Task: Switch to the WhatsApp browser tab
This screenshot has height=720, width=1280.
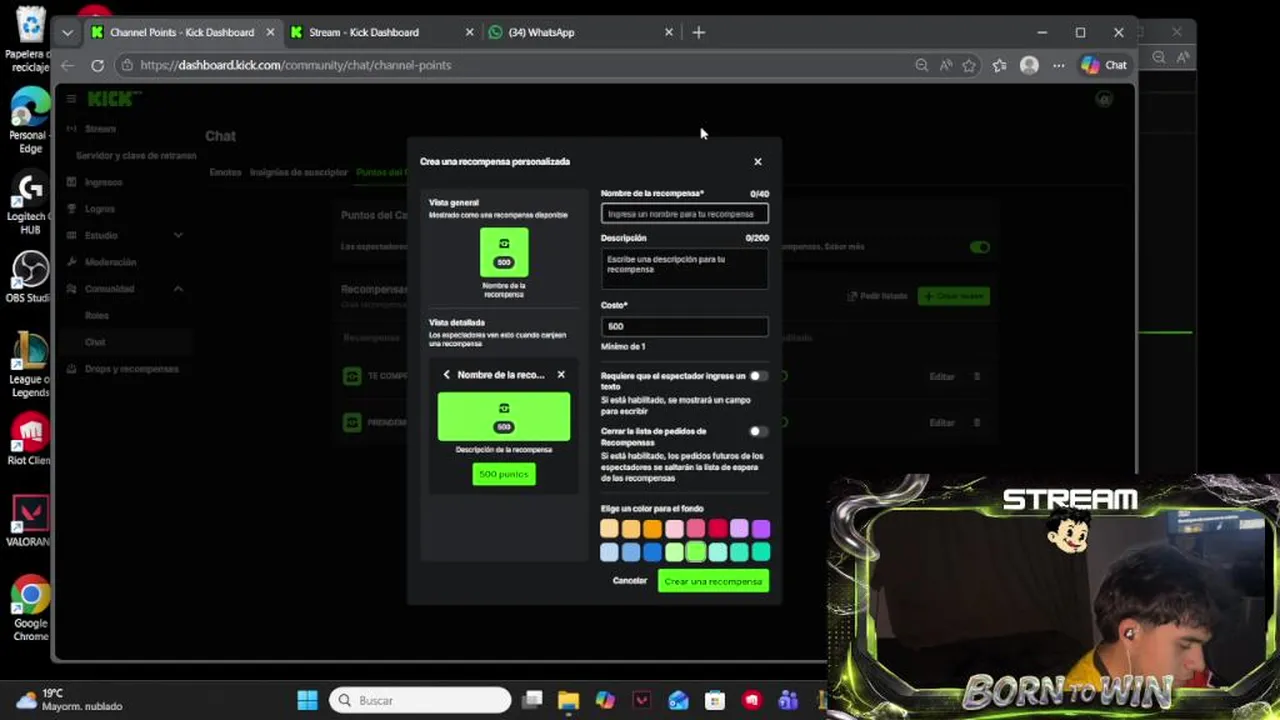Action: click(x=542, y=32)
